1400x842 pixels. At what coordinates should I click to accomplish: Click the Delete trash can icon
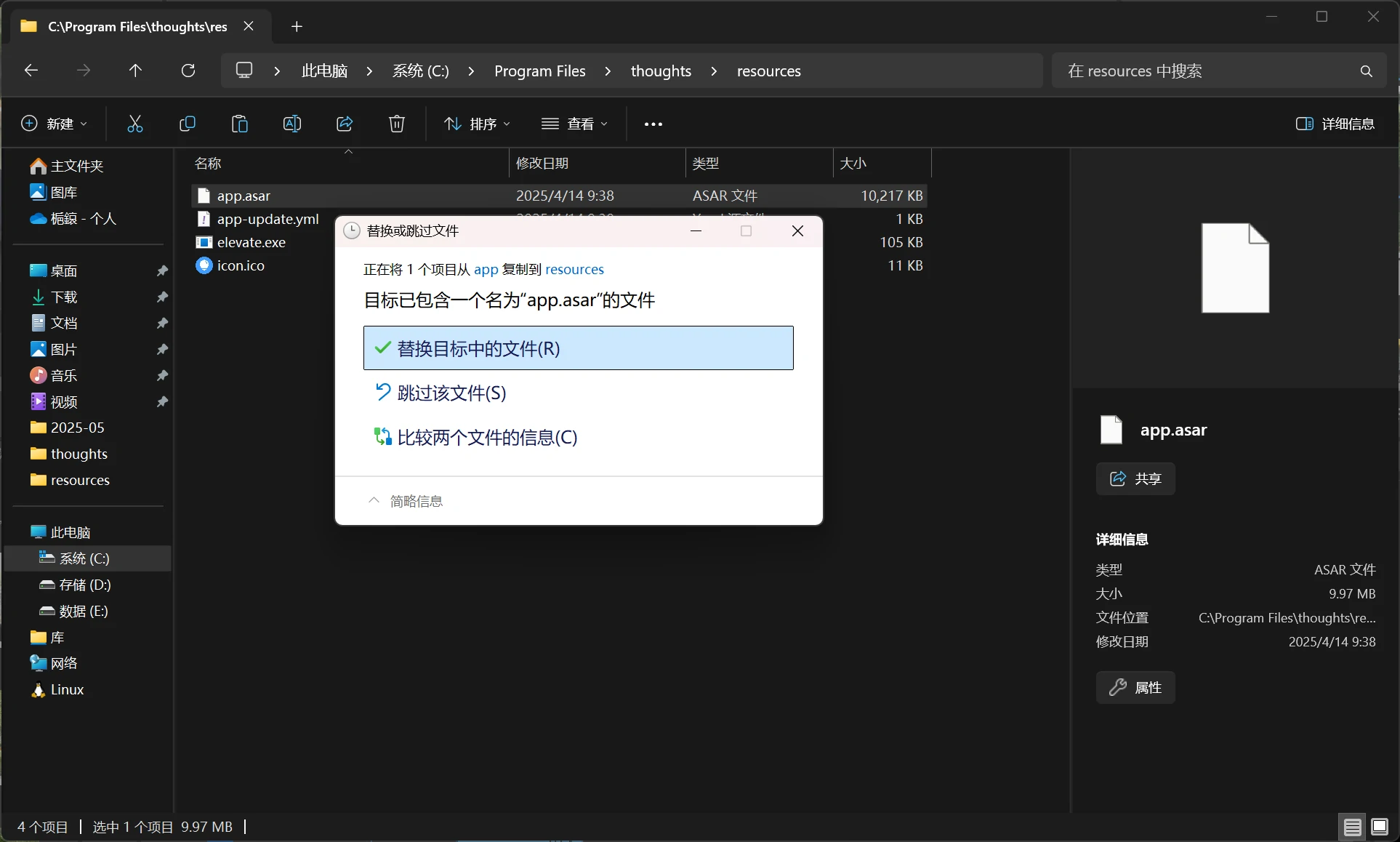[x=397, y=124]
